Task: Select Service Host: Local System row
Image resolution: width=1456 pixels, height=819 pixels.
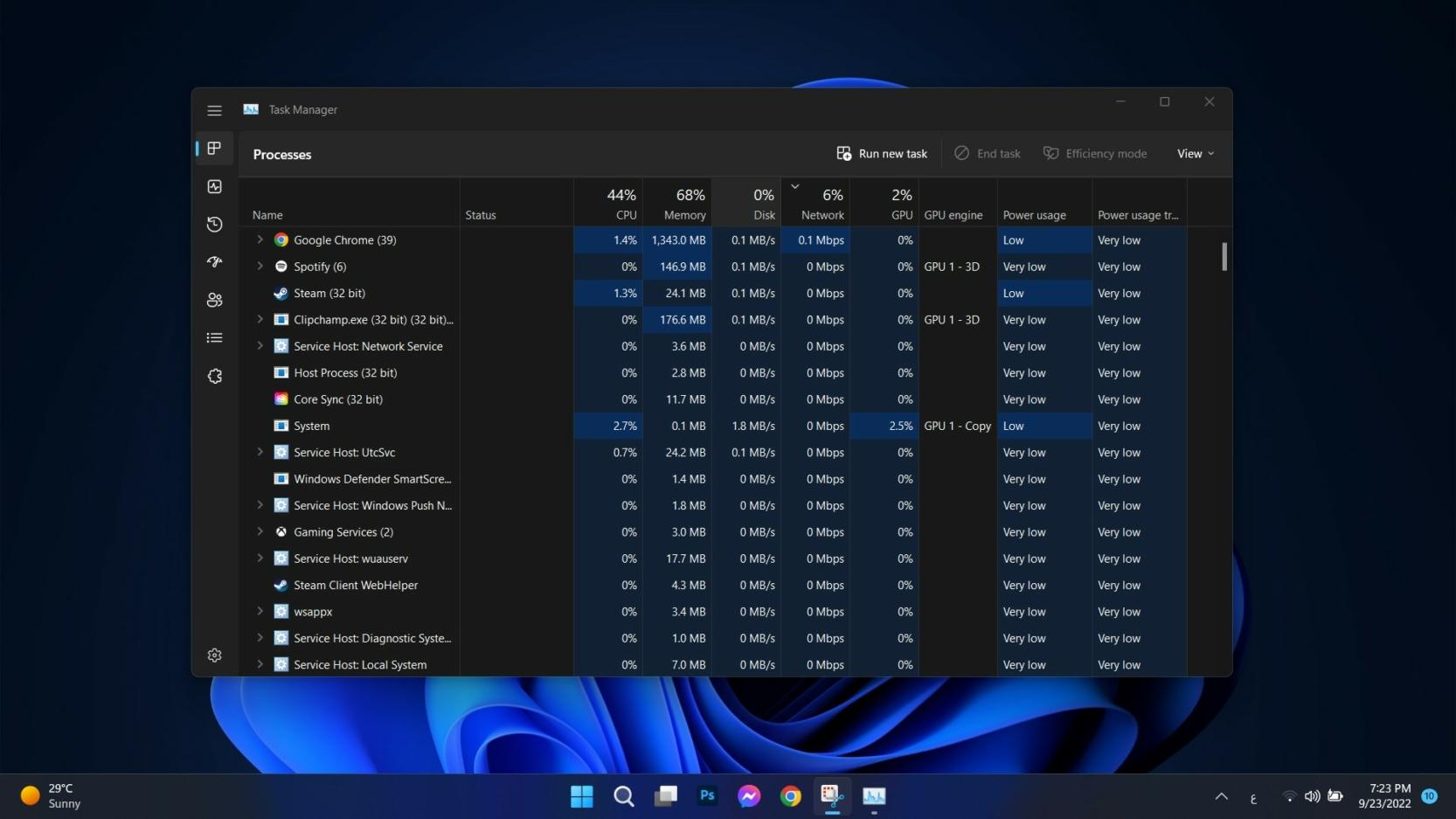Action: (x=712, y=664)
